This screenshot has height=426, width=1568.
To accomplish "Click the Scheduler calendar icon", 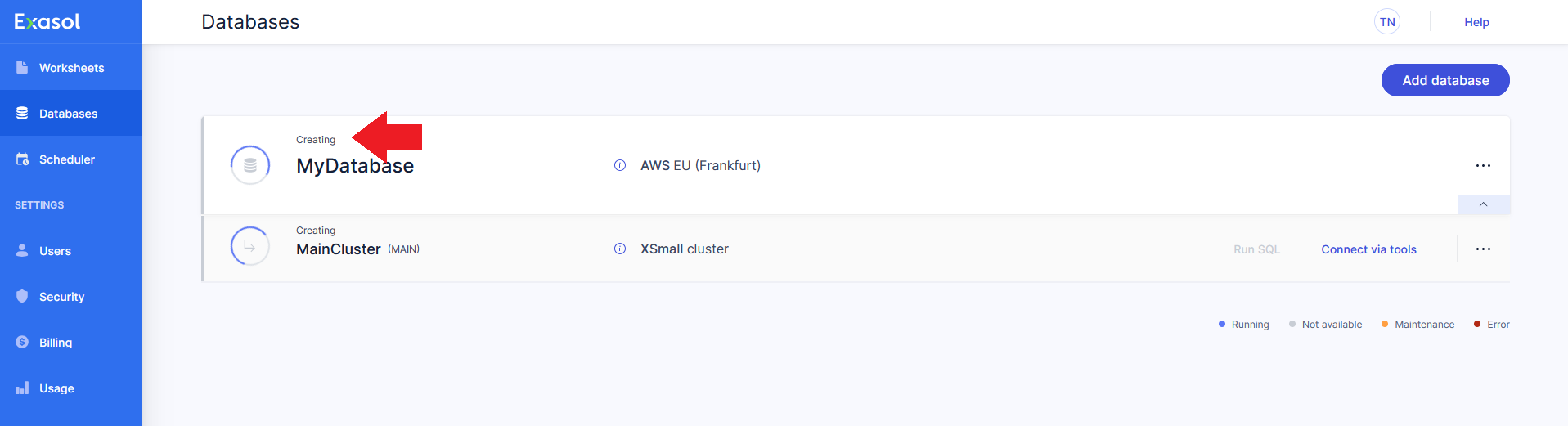I will 22,159.
